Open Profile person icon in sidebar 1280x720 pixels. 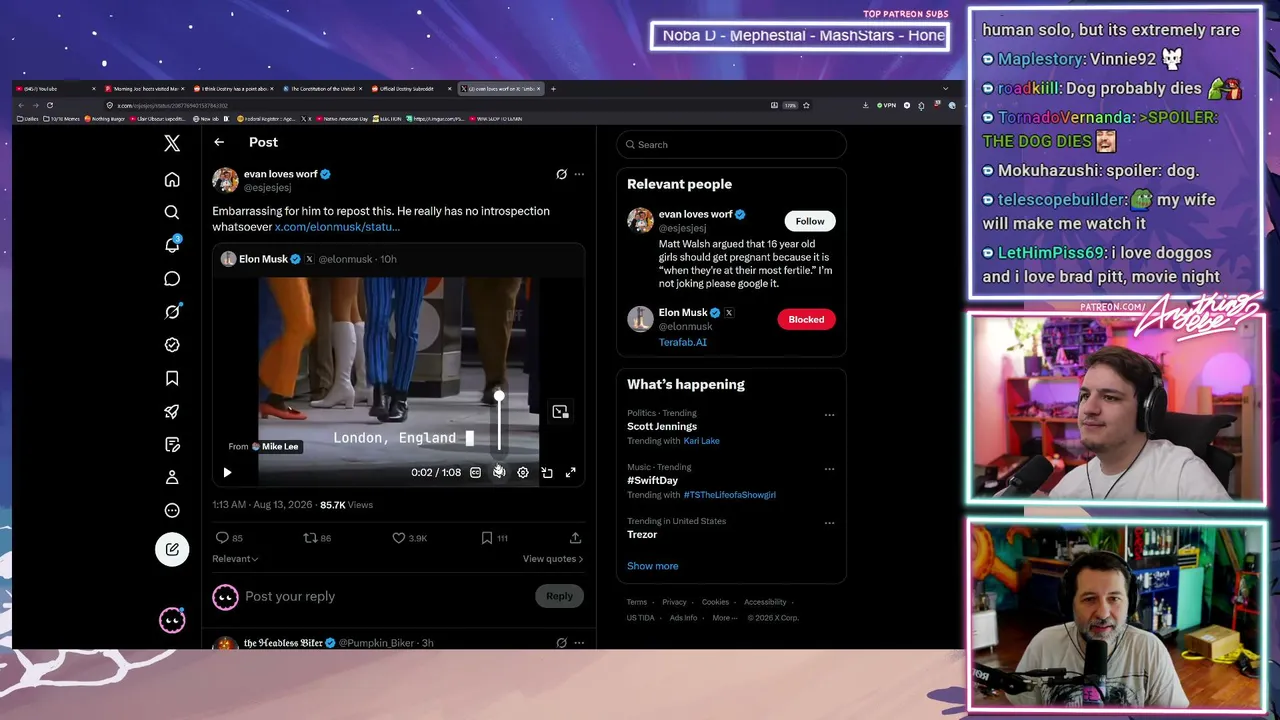coord(172,477)
